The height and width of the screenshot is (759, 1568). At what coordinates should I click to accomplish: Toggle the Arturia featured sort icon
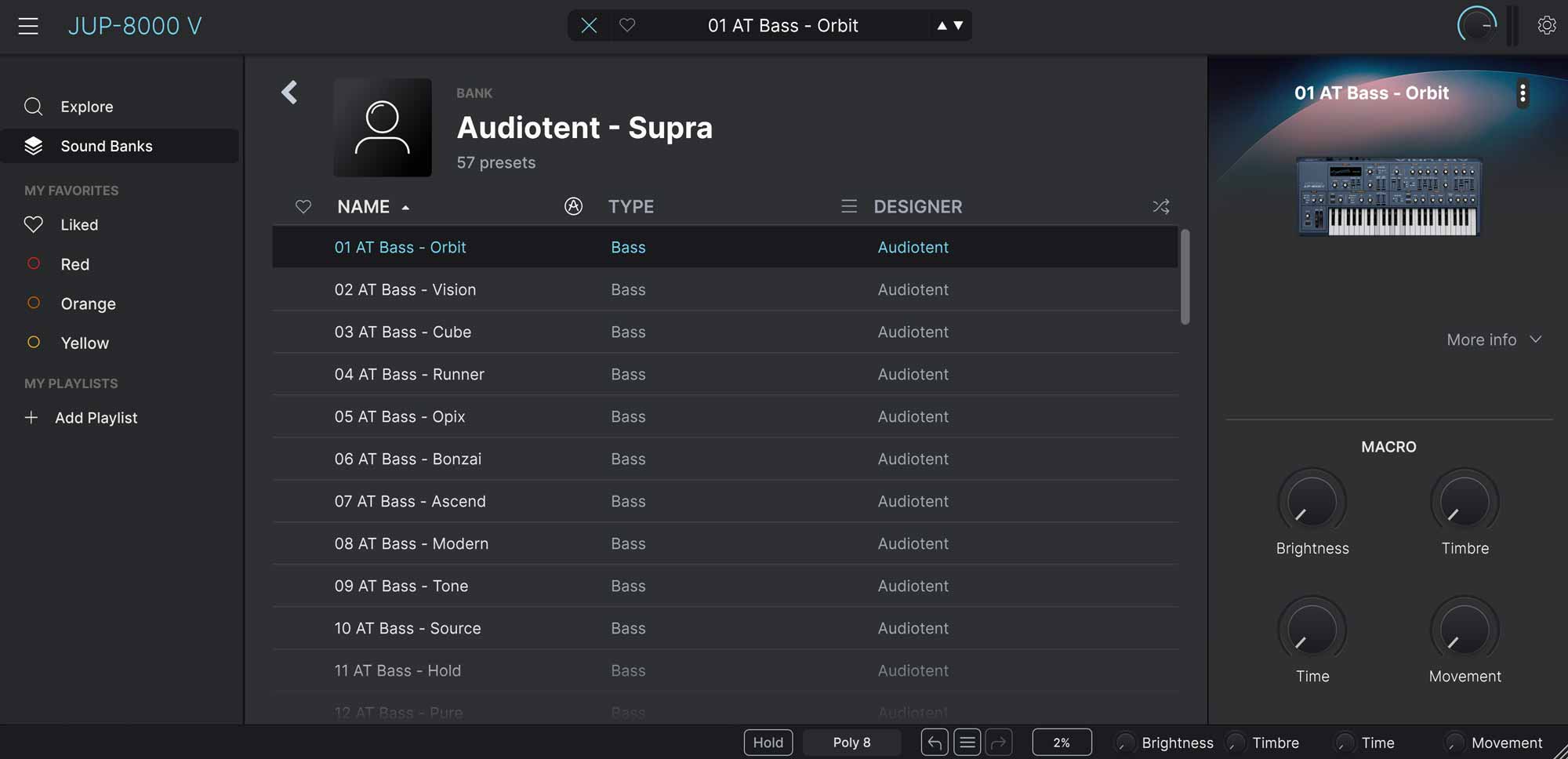point(573,206)
